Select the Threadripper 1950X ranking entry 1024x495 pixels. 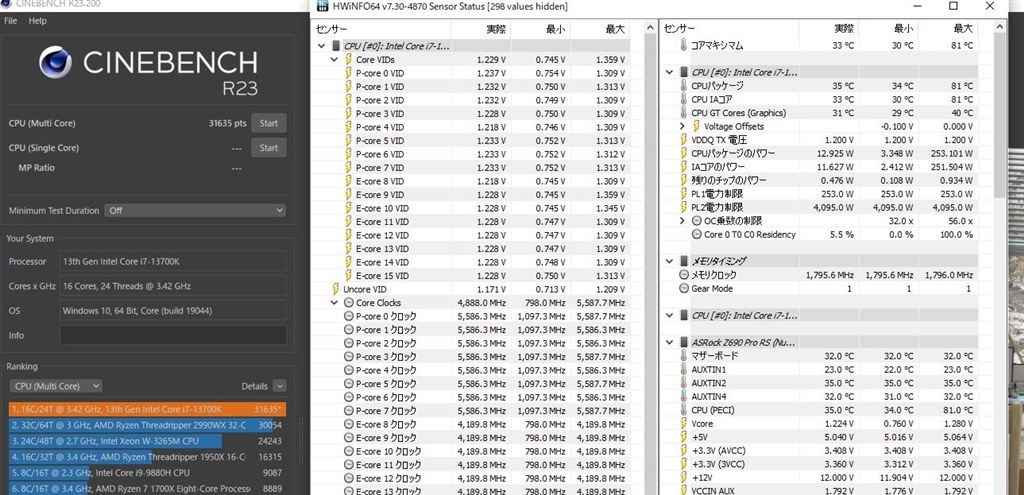pyautogui.click(x=148, y=457)
